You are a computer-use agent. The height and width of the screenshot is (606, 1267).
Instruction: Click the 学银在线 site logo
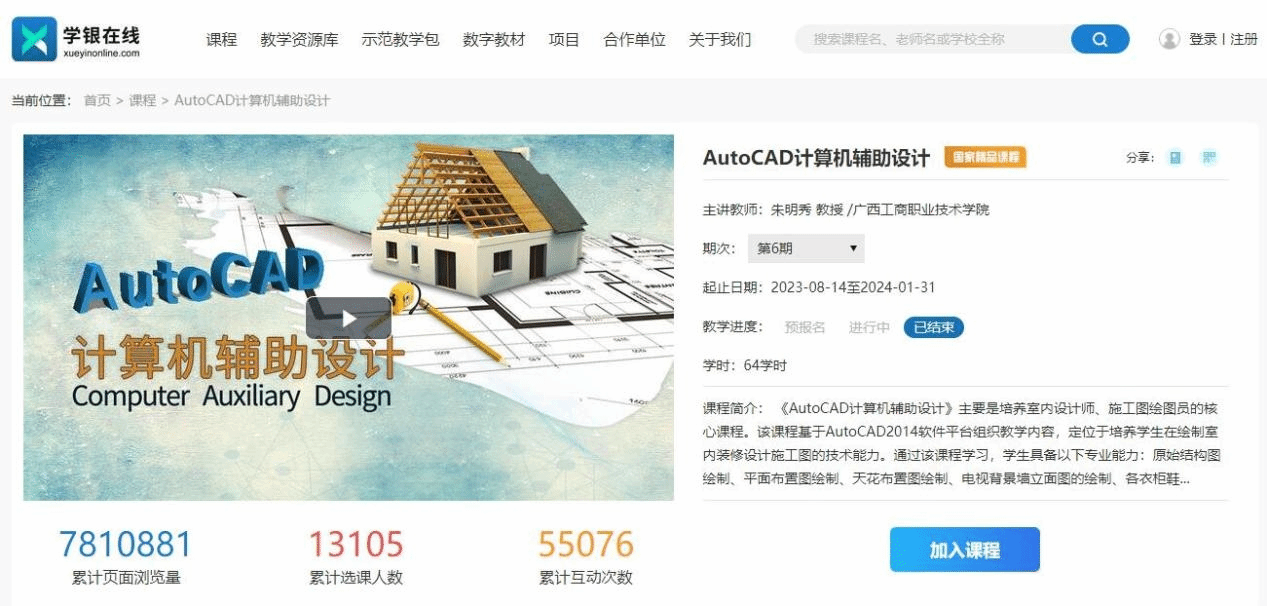[77, 38]
